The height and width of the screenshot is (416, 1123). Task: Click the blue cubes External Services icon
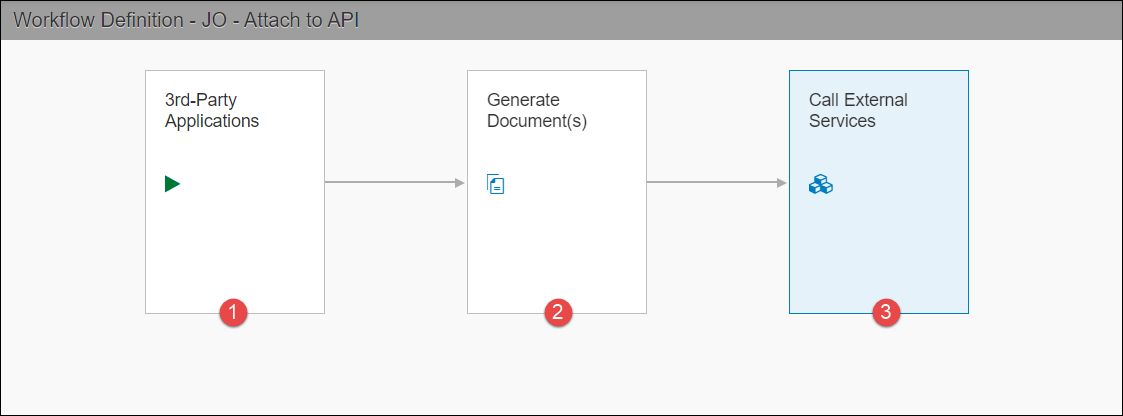point(820,184)
